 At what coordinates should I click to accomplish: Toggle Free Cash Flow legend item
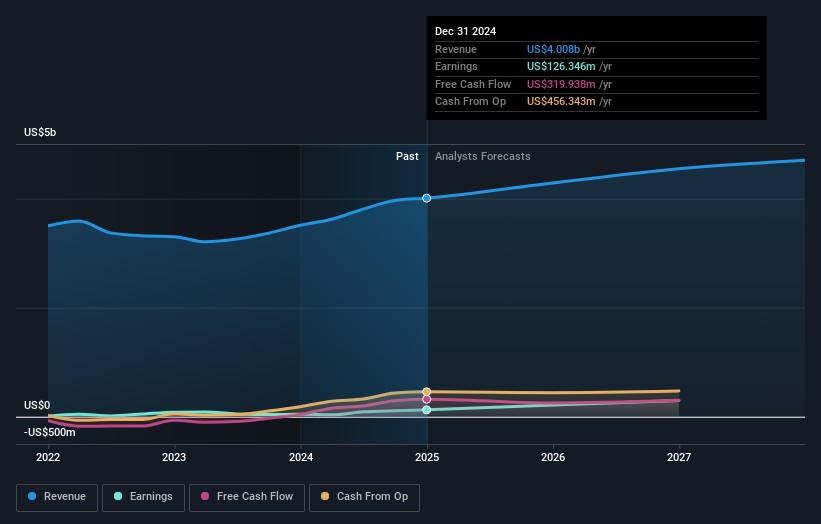[x=247, y=496]
